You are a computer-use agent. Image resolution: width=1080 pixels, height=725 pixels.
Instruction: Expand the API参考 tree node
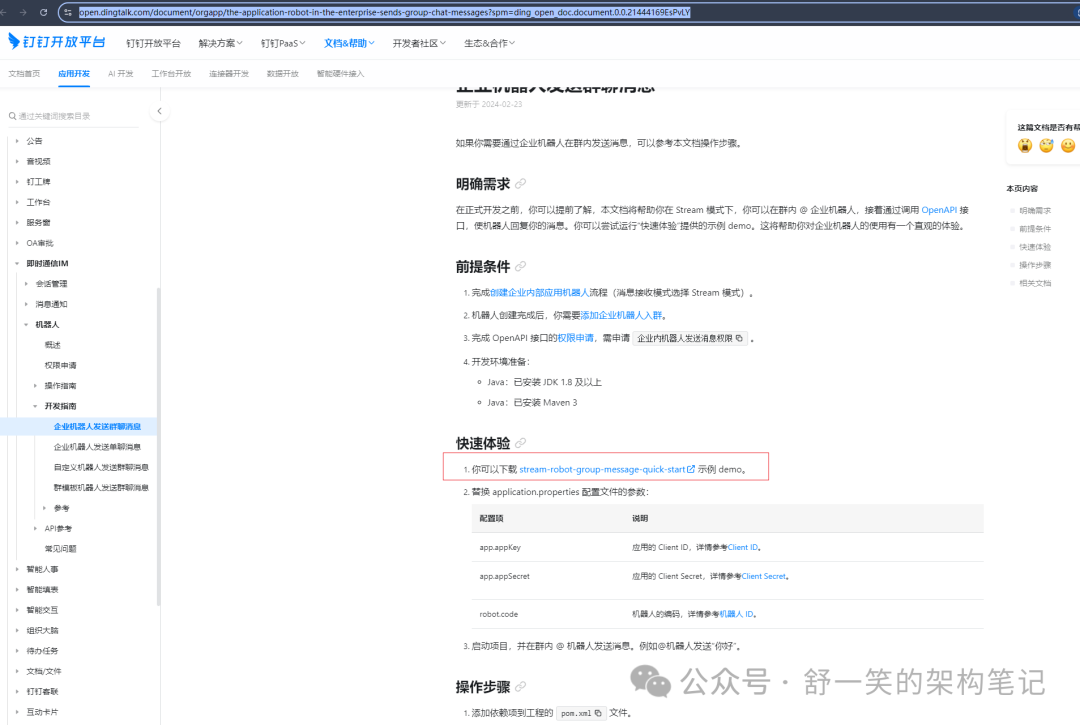pos(35,529)
